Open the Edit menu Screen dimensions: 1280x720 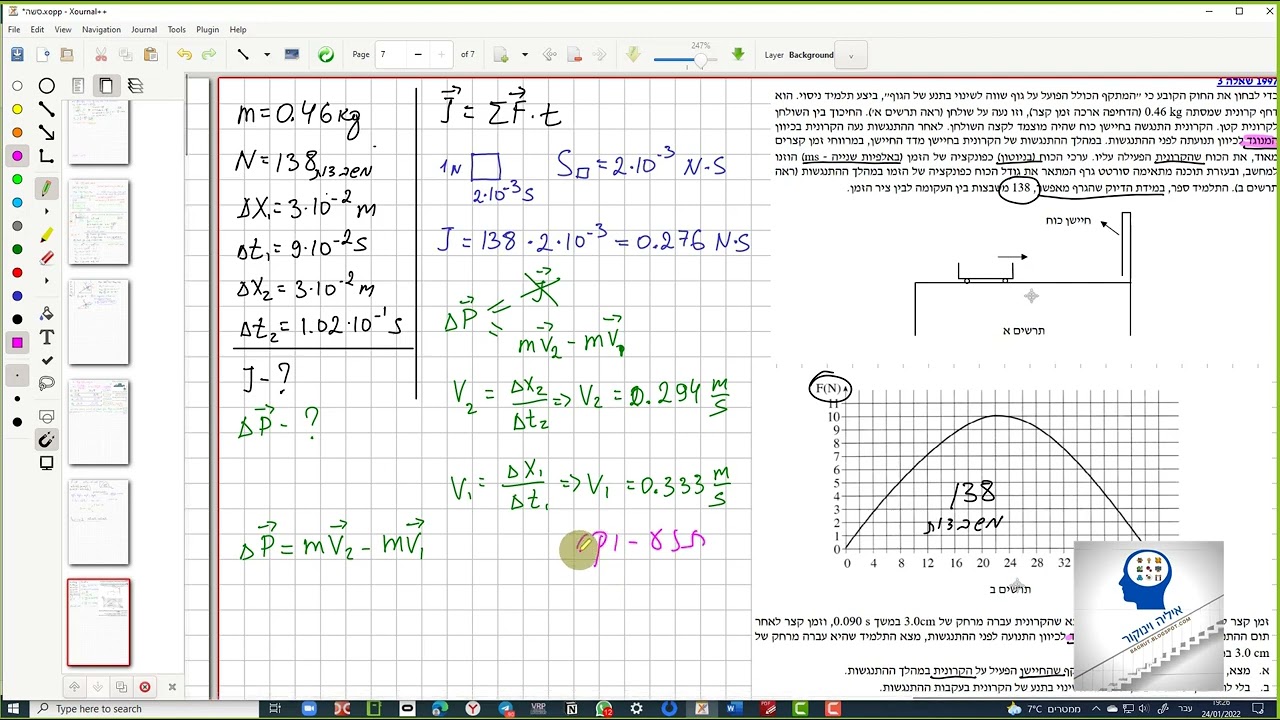(x=37, y=30)
